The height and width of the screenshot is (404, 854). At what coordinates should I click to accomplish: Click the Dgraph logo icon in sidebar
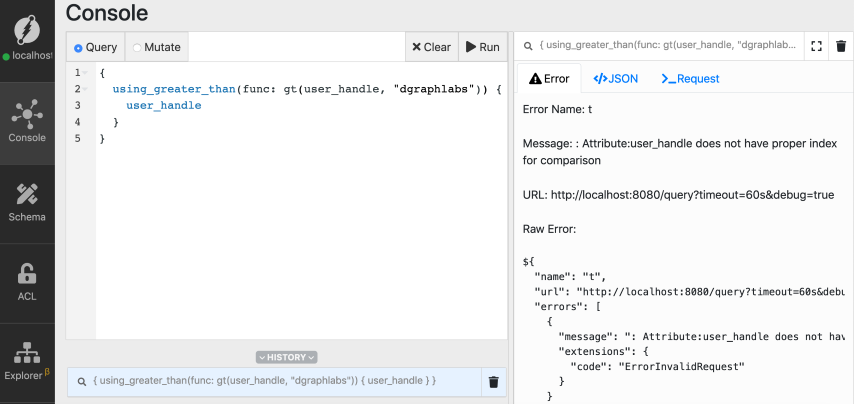[27, 24]
